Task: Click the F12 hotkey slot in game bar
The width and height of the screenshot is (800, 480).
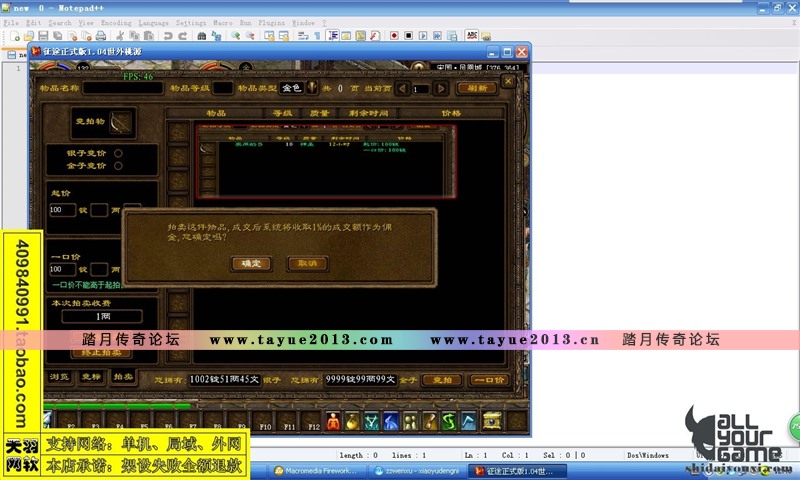Action: [x=313, y=421]
